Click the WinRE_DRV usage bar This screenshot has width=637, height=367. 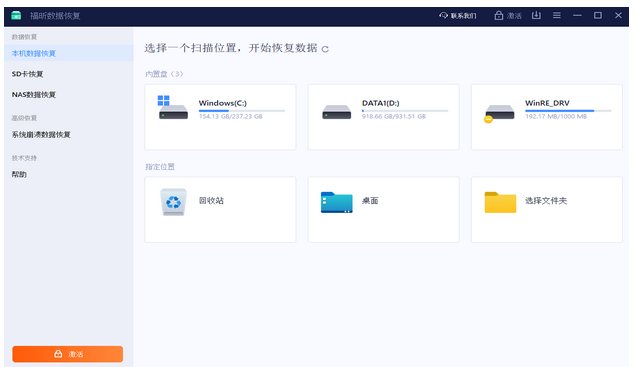(568, 111)
